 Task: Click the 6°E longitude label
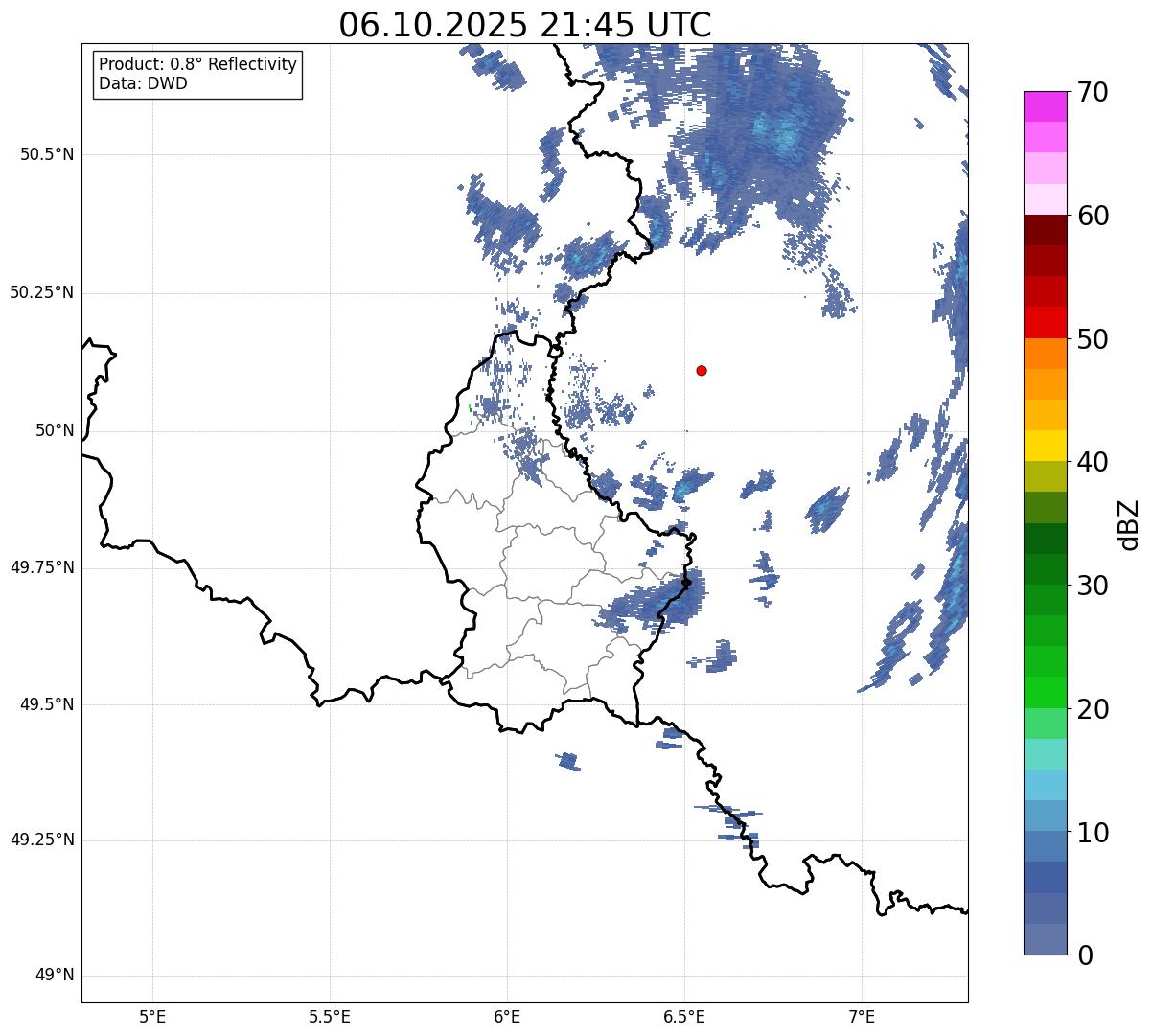[x=507, y=1016]
